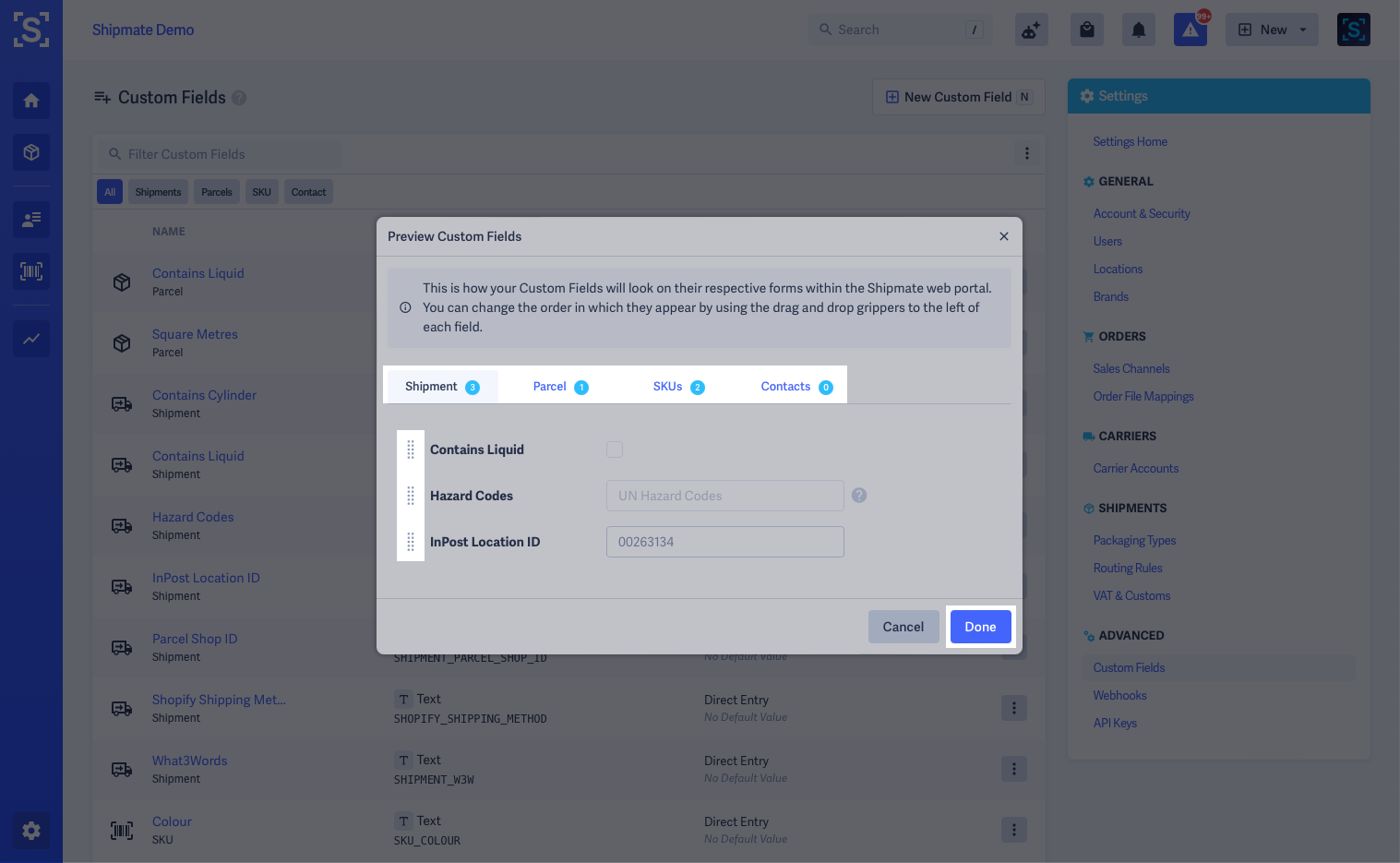
Task: Click the shopping bag icon in the header
Action: (x=1087, y=30)
